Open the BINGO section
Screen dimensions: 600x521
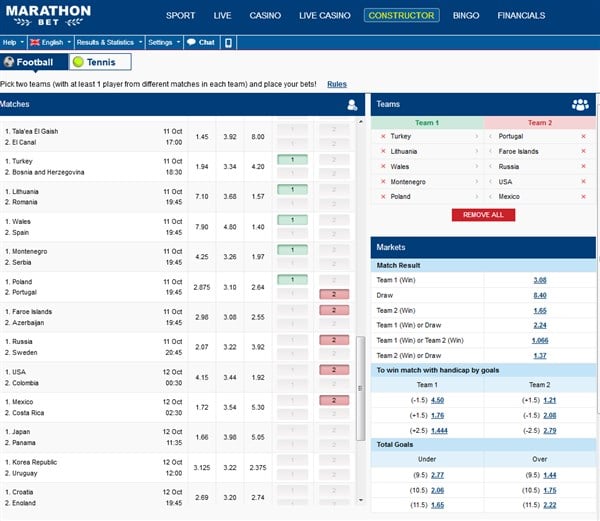466,16
